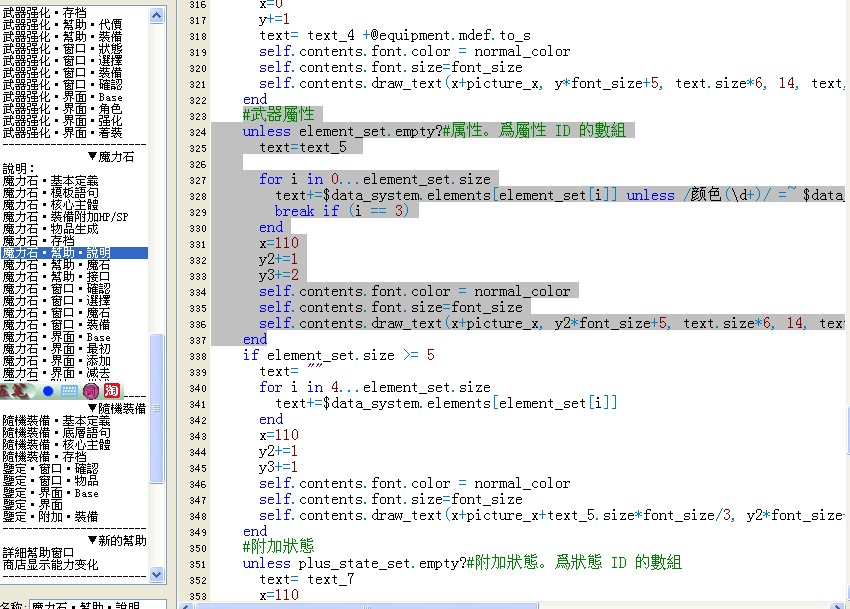Viewport: 850px width, 609px height.
Task: Open the 武器强化・帮助・代價 script
Action: 62,25
